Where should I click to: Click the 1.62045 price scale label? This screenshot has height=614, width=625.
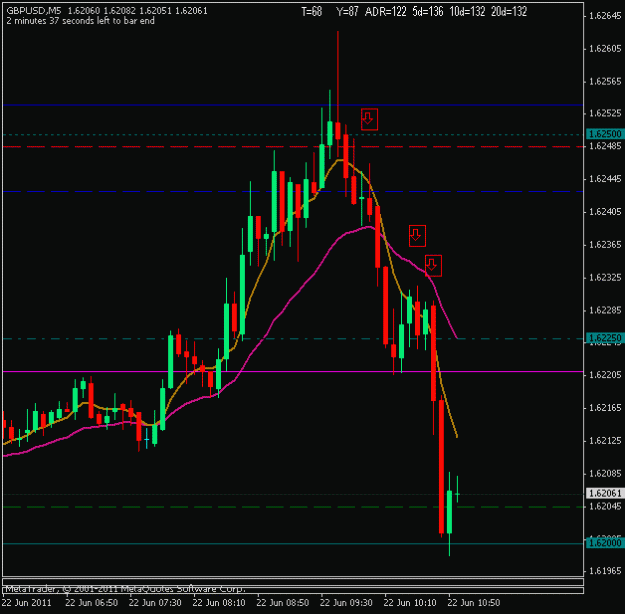coord(605,506)
